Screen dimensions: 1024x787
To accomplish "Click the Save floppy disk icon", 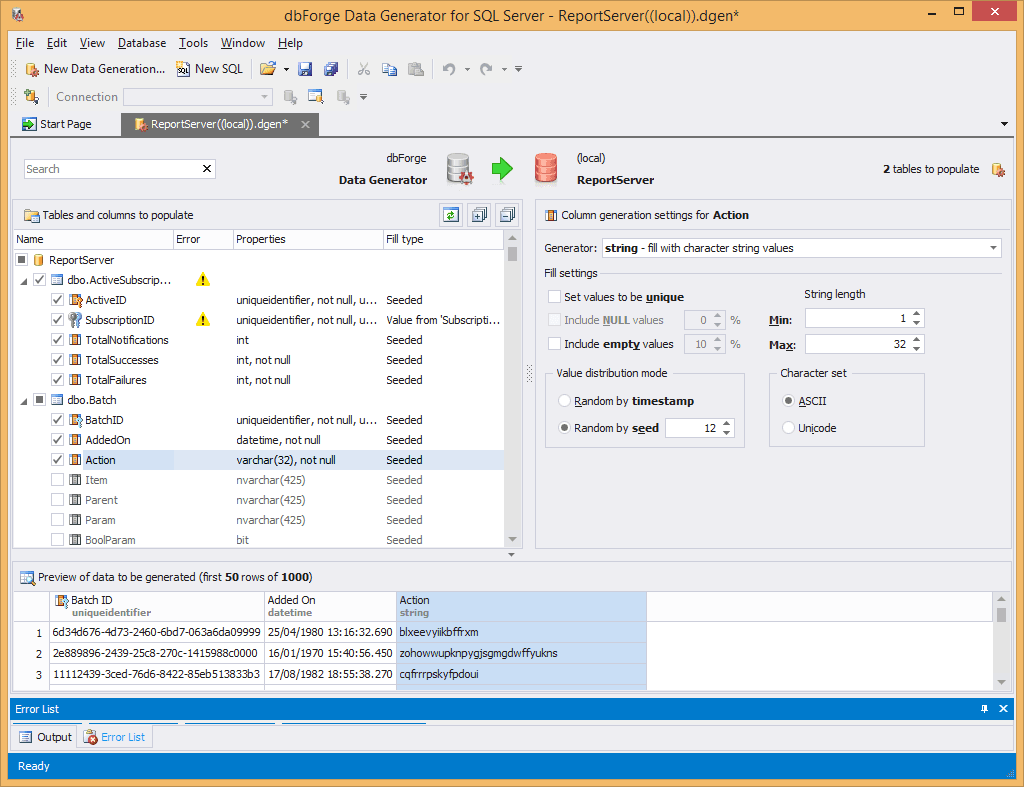I will [305, 69].
